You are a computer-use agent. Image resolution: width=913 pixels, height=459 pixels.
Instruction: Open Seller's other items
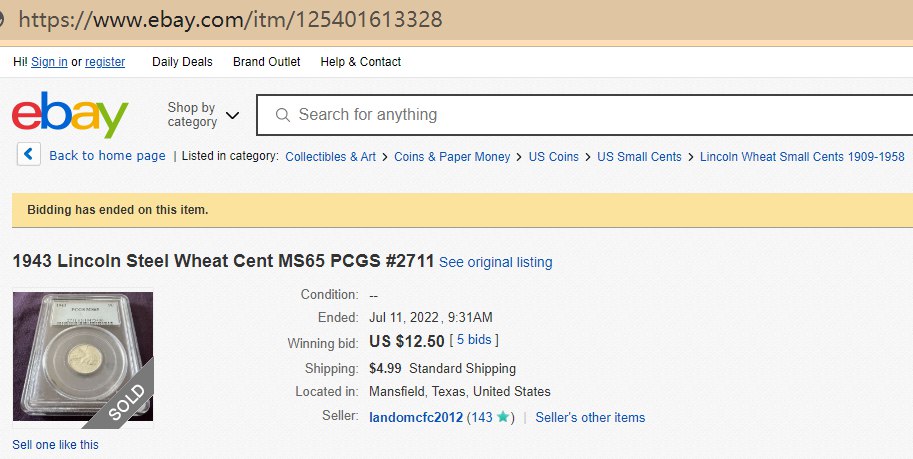[x=590, y=418]
